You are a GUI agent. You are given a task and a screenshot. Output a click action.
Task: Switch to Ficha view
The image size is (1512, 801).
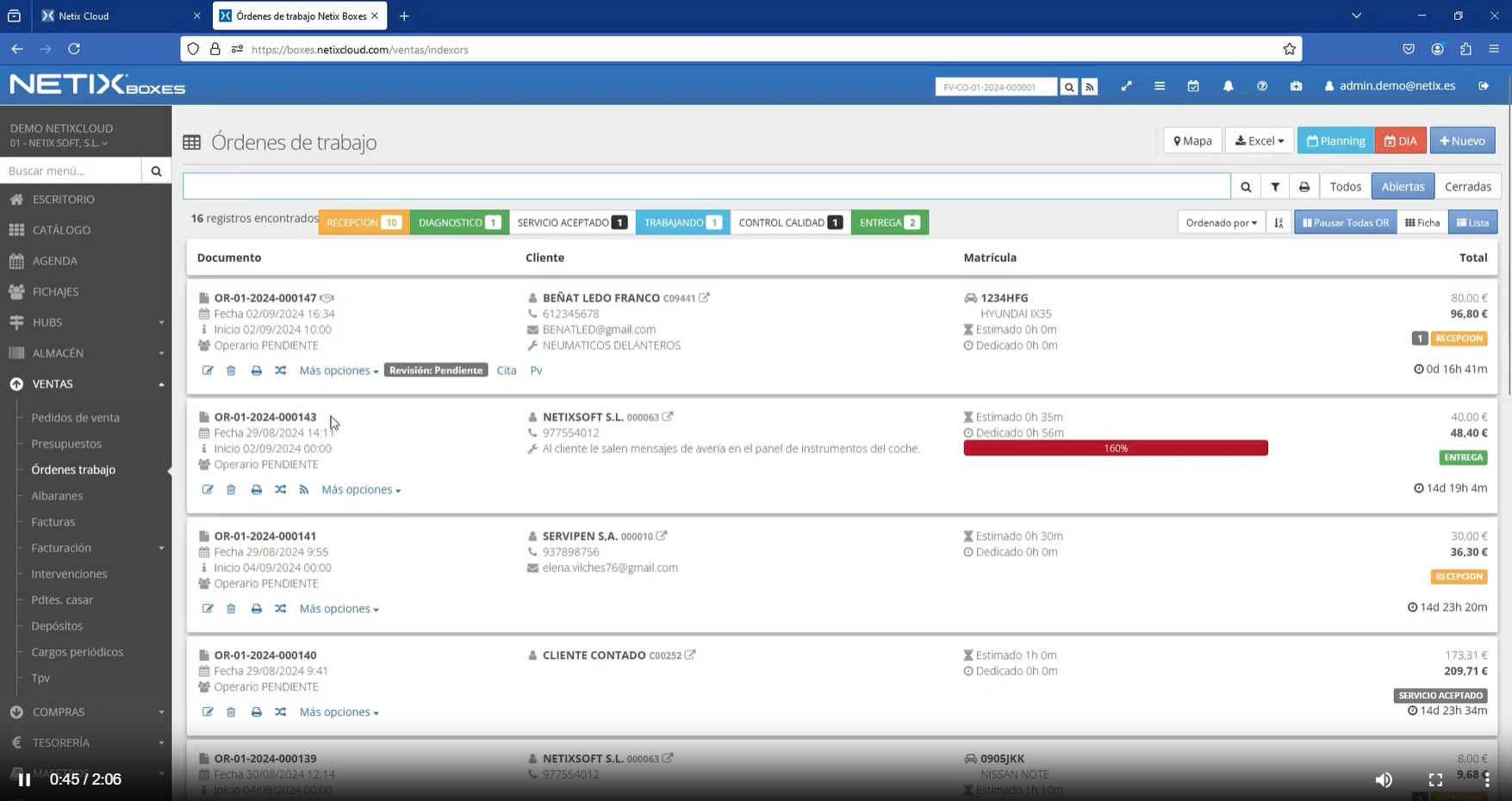[1422, 222]
